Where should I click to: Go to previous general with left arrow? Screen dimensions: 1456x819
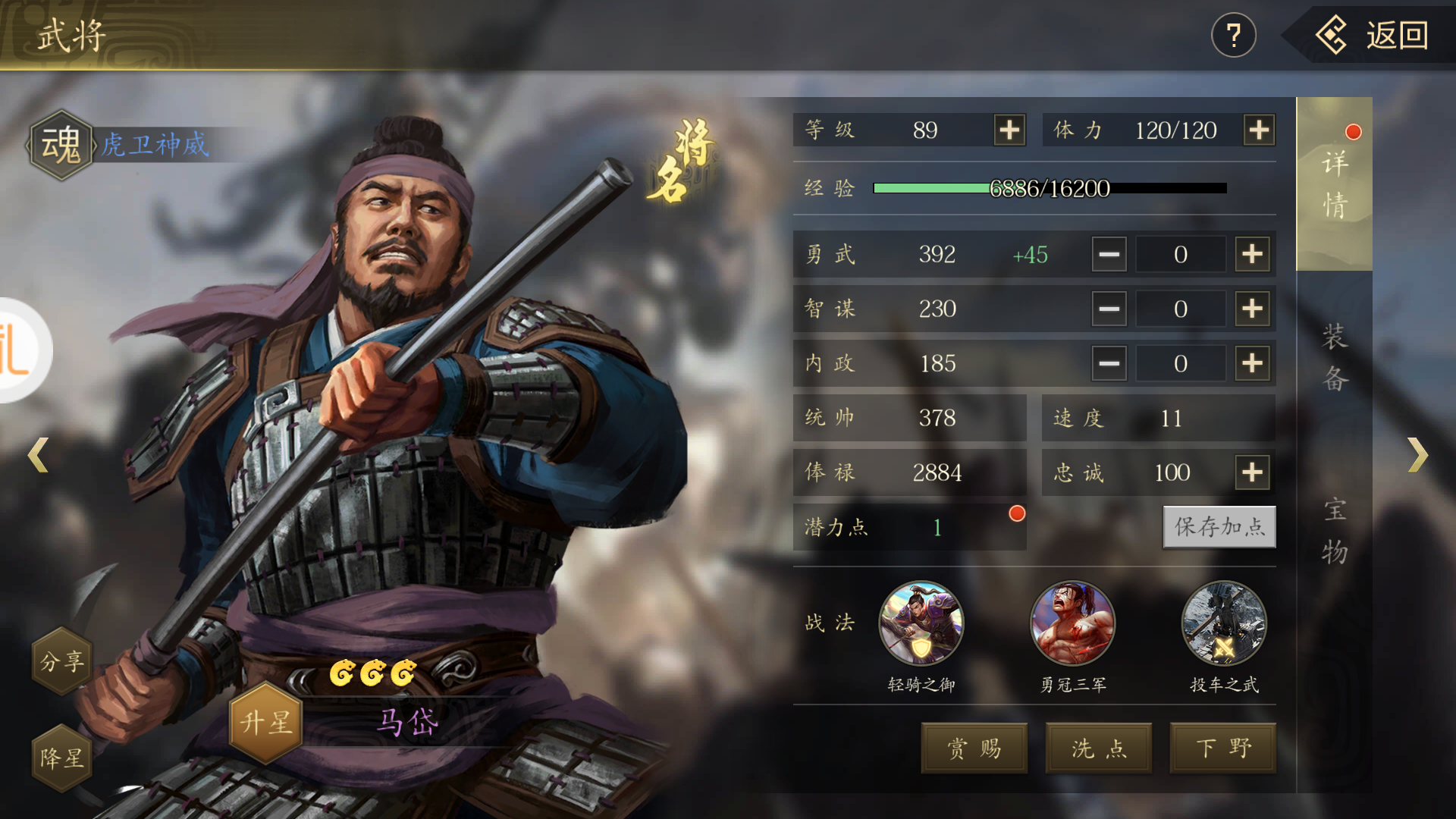[x=38, y=455]
